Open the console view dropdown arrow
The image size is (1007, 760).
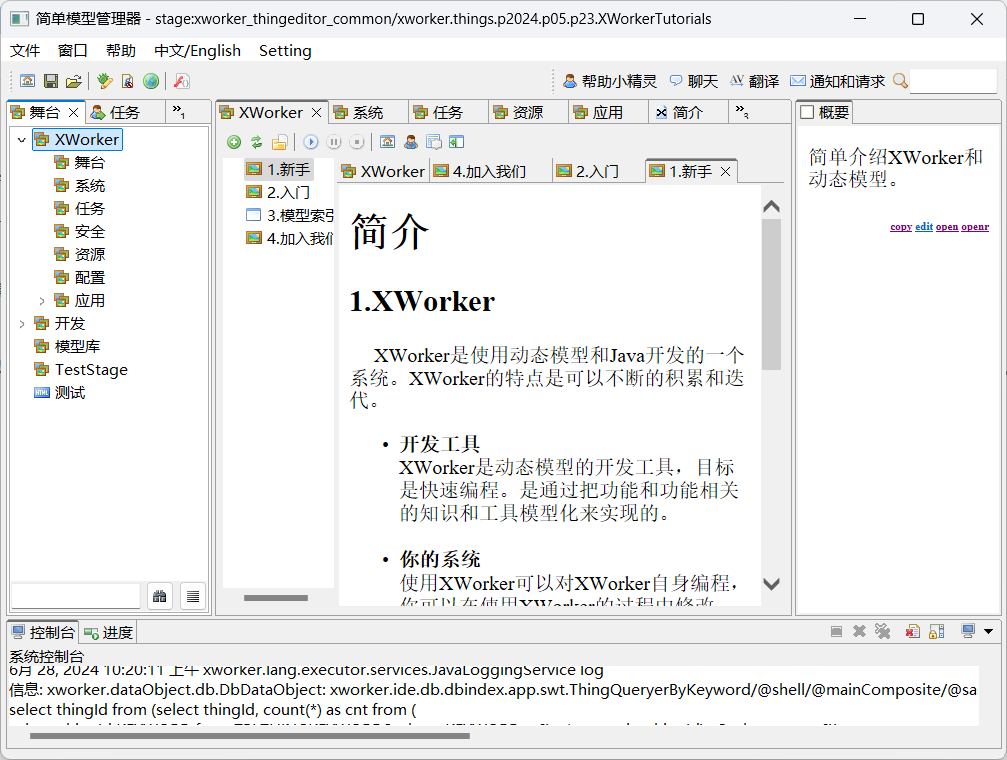click(988, 632)
